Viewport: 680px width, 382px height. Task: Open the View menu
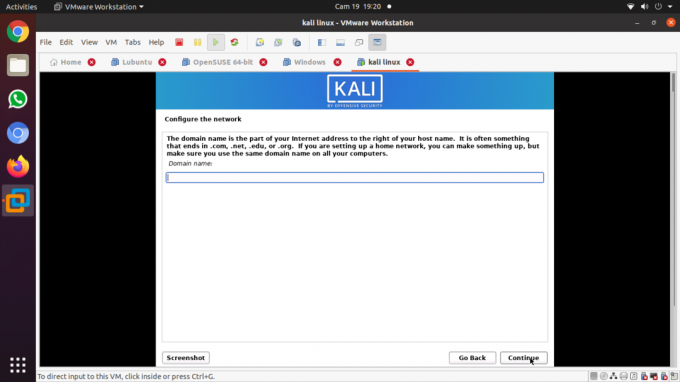pyautogui.click(x=89, y=42)
